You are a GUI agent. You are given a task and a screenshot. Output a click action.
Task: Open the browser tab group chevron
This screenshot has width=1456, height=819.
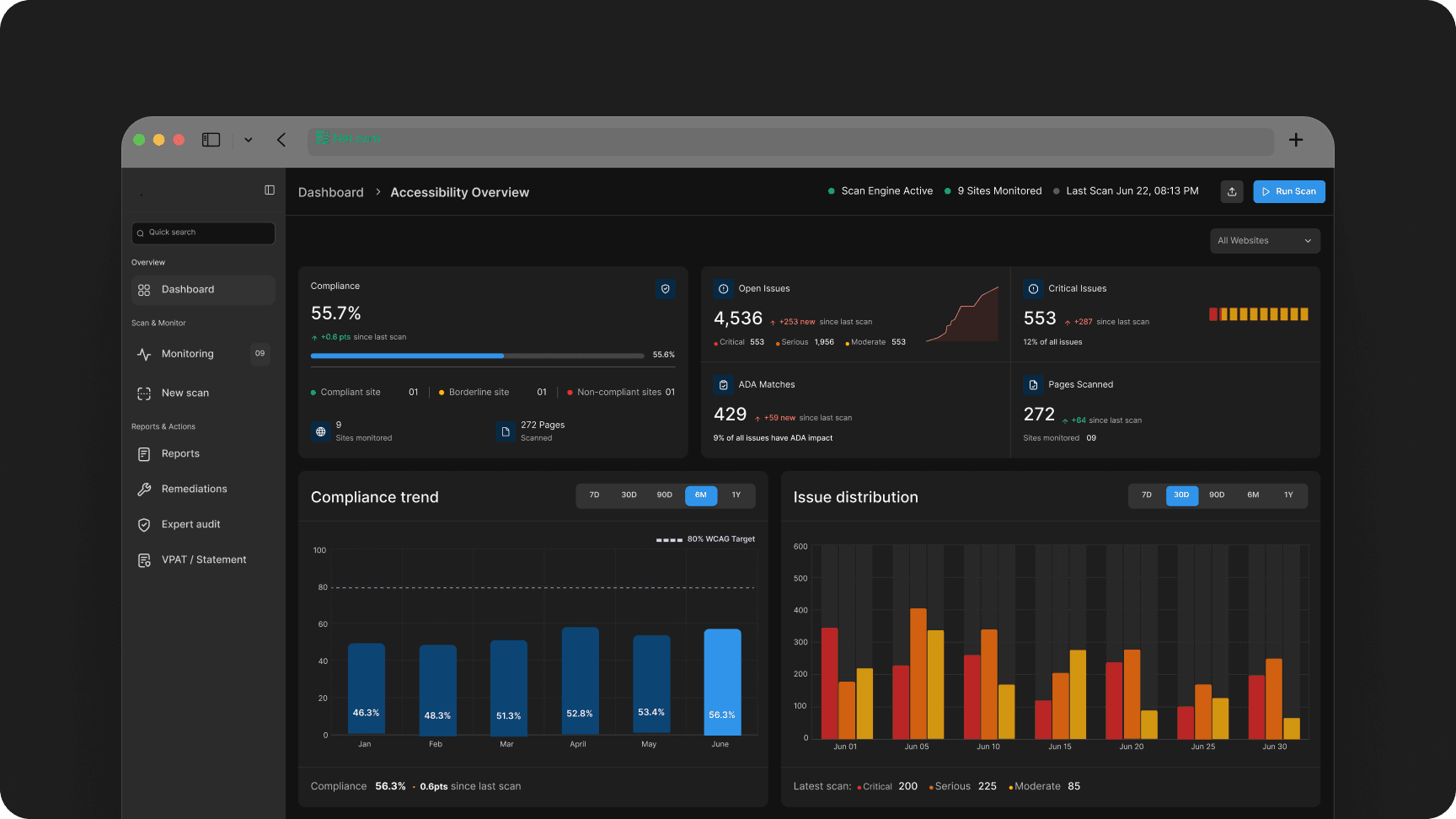249,140
